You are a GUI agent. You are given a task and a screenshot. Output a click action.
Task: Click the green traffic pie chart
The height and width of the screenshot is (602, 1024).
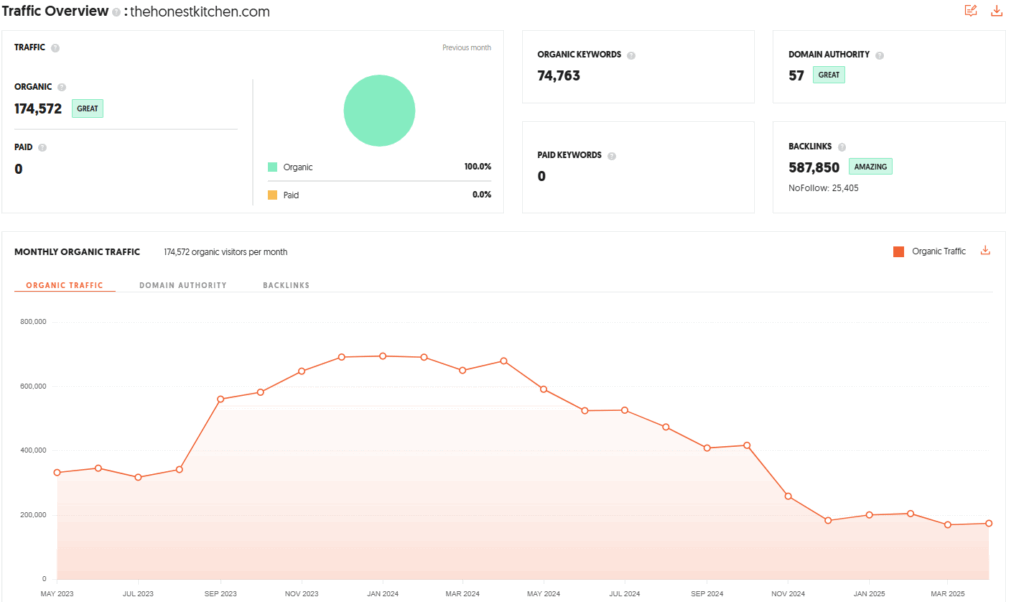coord(379,110)
